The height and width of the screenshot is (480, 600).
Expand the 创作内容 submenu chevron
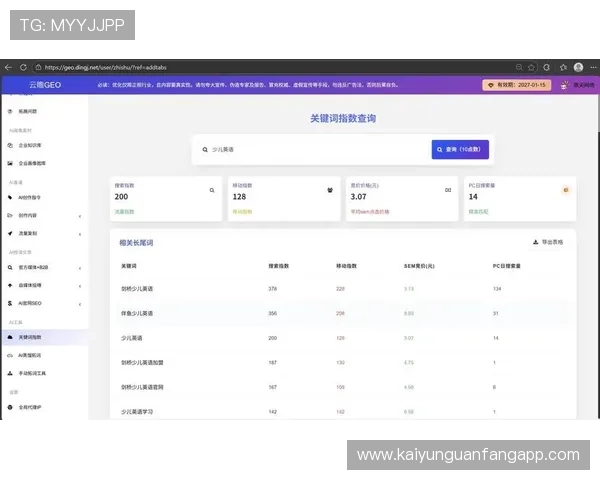[80, 216]
